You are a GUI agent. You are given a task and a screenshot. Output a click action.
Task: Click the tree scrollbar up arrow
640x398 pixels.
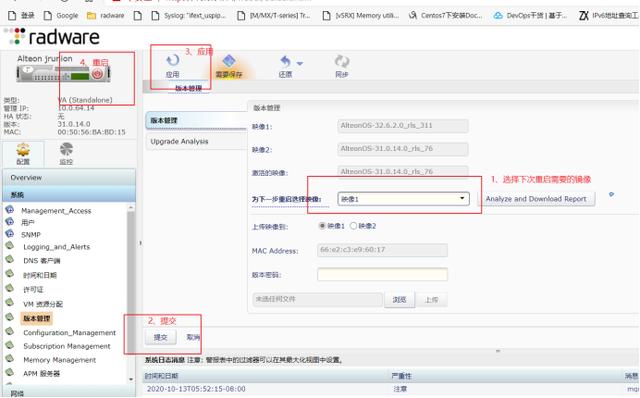coord(131,208)
